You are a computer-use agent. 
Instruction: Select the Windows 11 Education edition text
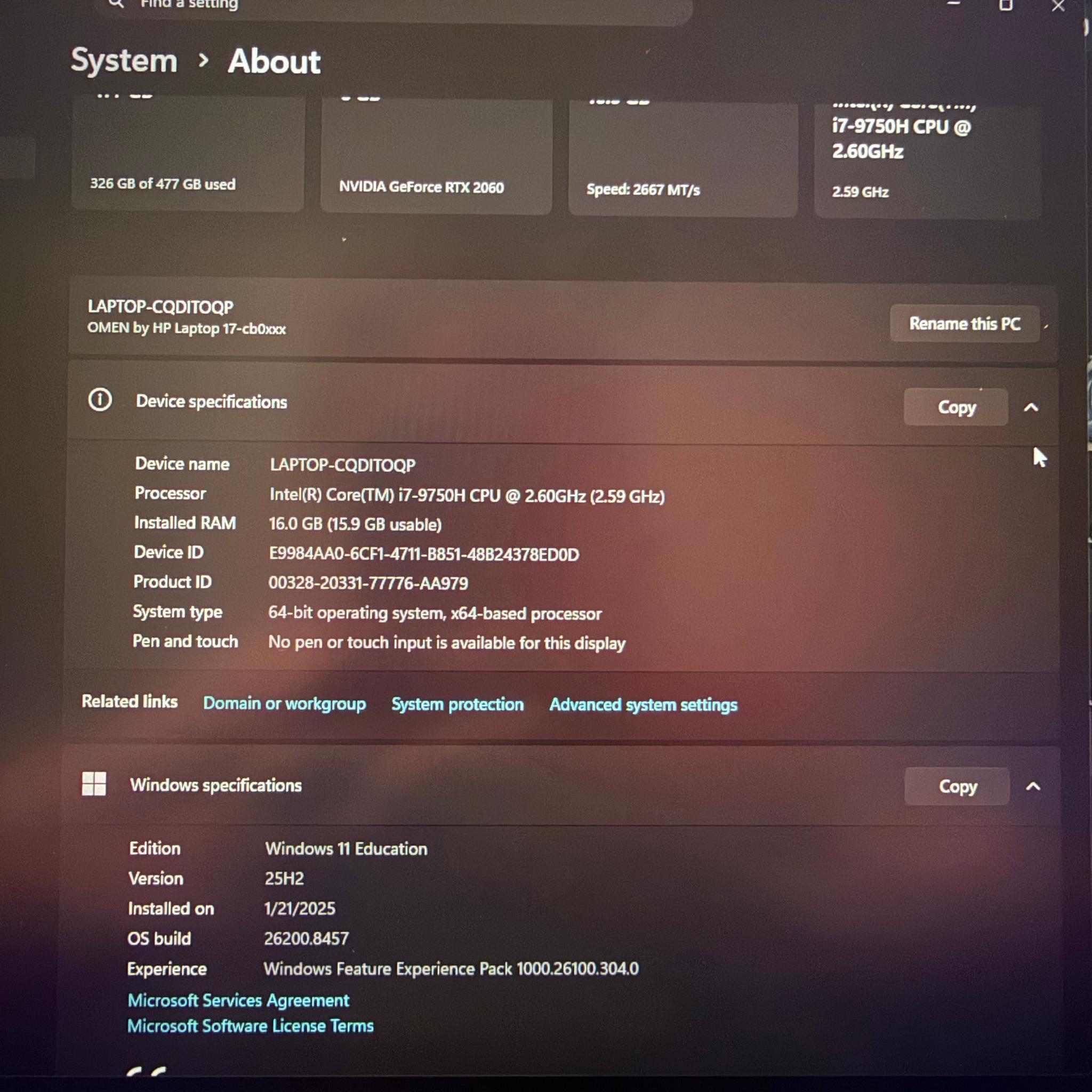[x=346, y=849]
